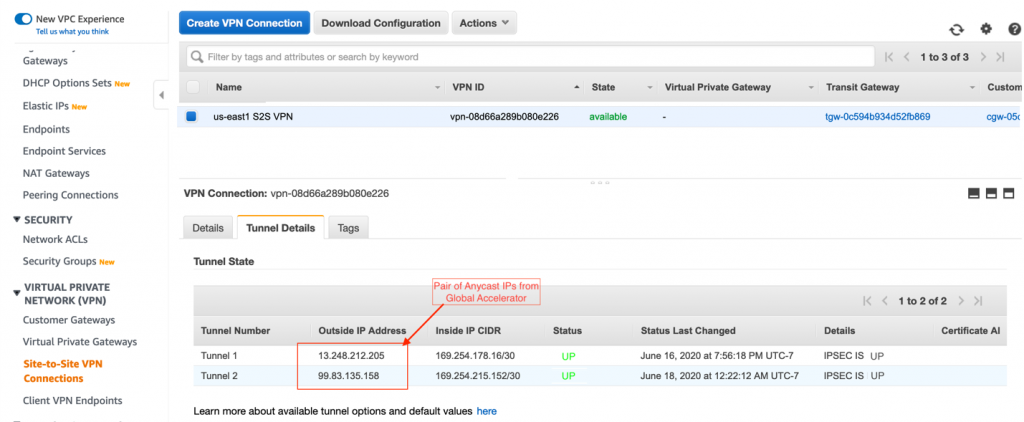Go to last page of VPN connections
1024x422 pixels.
point(1000,57)
